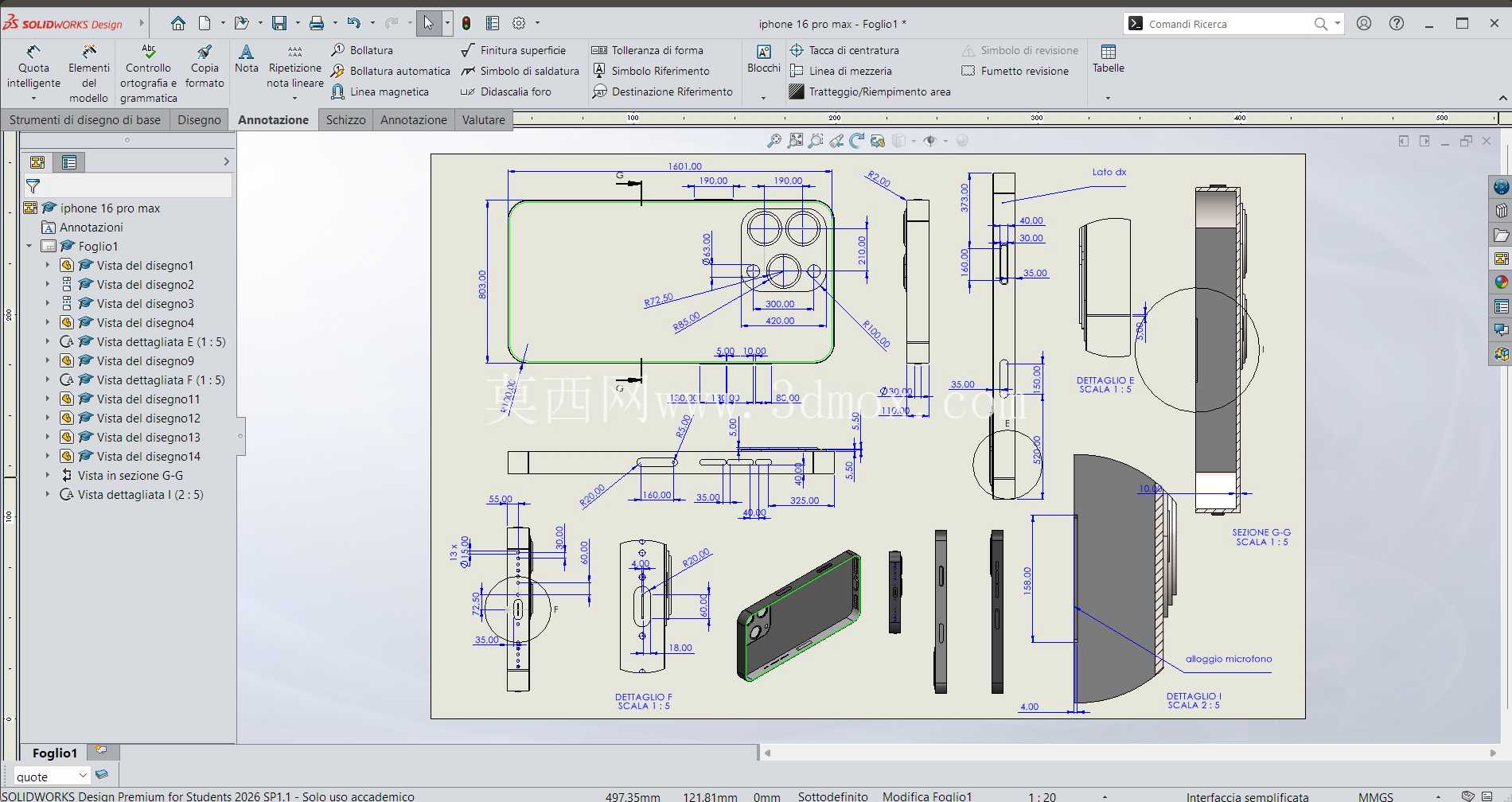Select Annotazioni in the feature tree
The image size is (1512, 802).
(91, 227)
